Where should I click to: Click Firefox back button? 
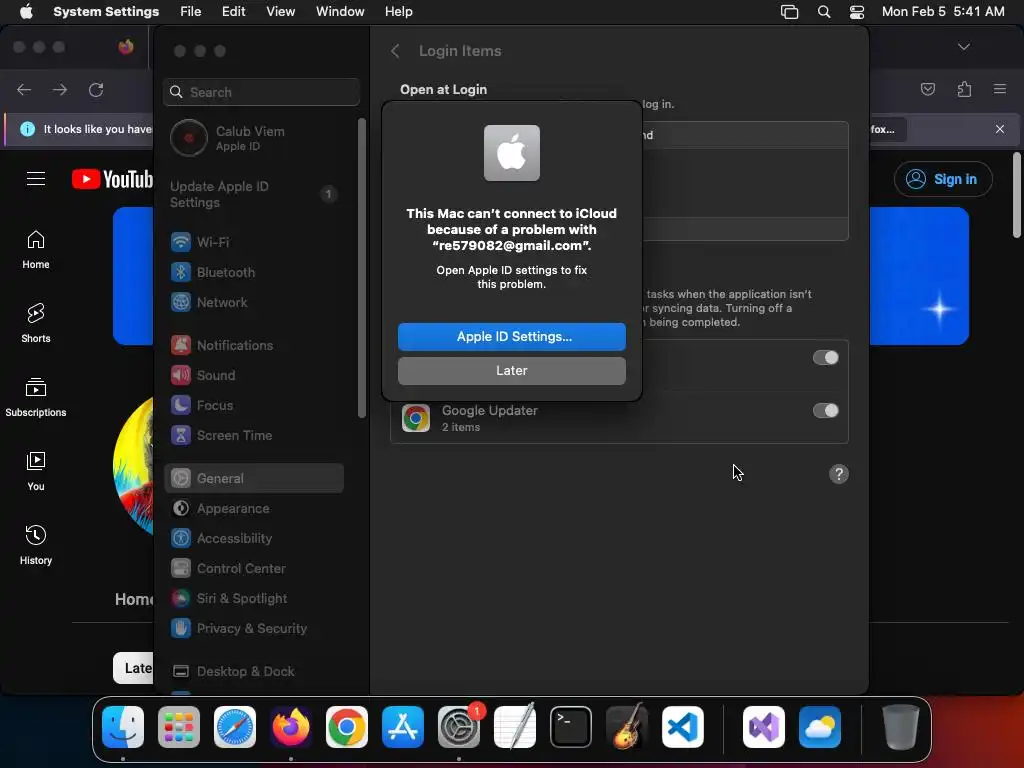click(x=24, y=89)
